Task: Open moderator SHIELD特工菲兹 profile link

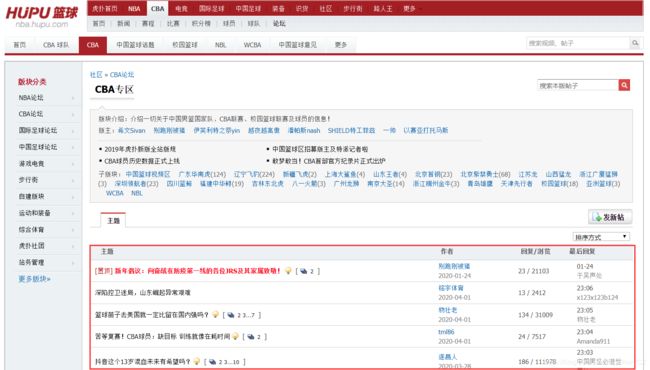Action: pos(351,131)
